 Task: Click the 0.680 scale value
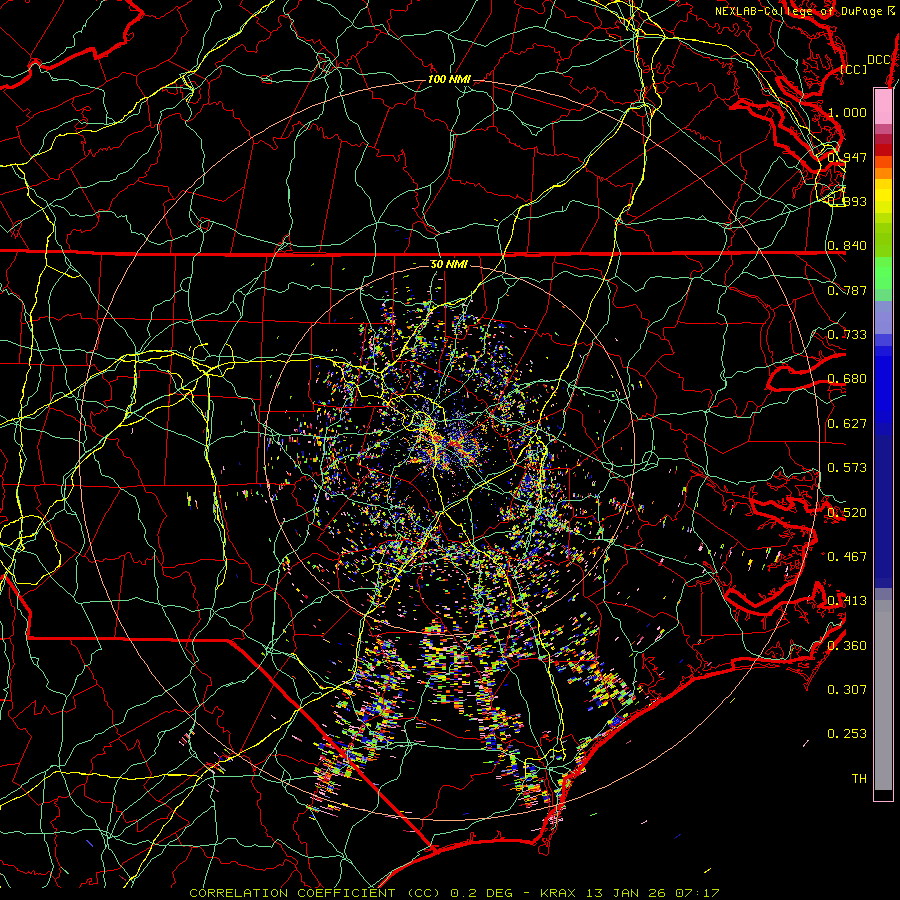pos(847,379)
